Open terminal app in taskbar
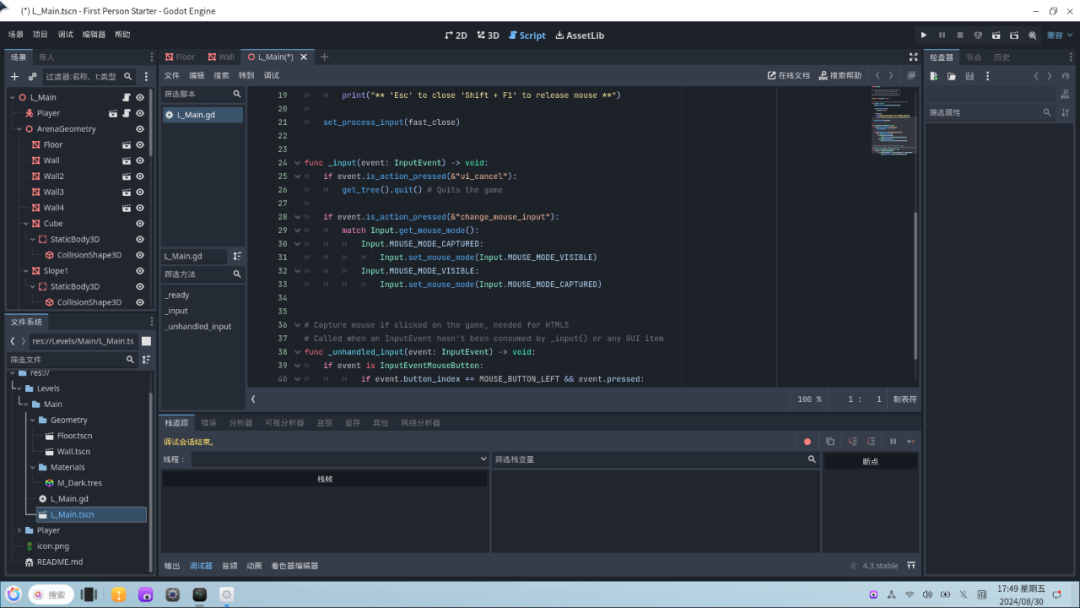 pos(200,594)
